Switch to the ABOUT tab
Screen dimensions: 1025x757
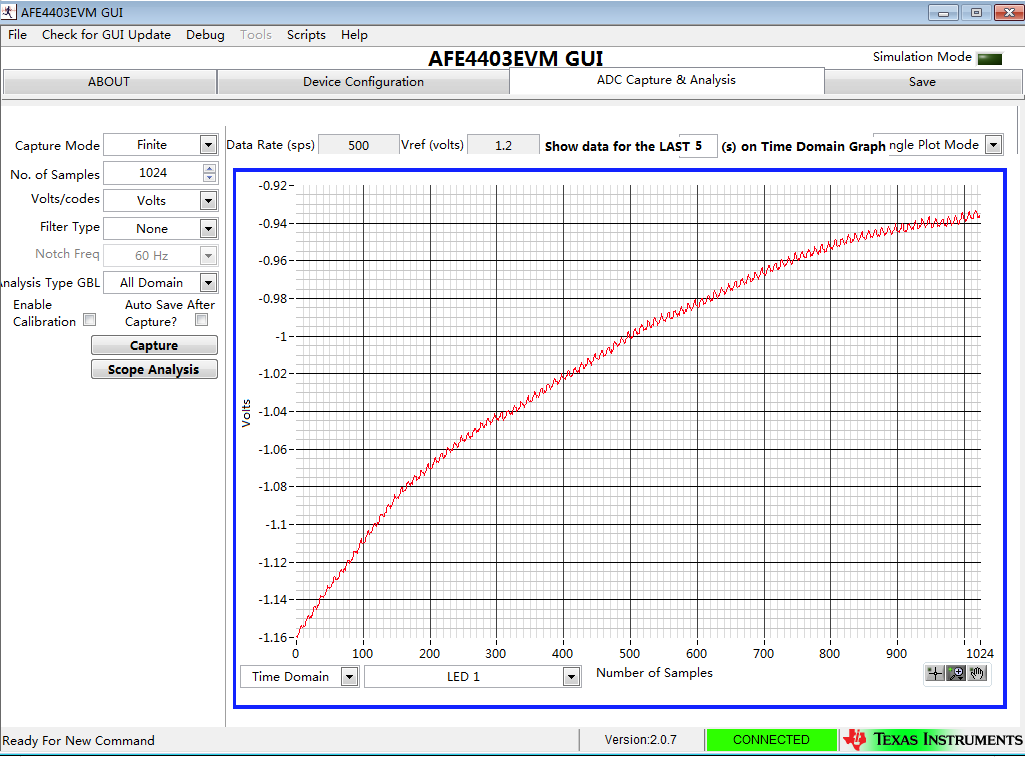[x=109, y=82]
